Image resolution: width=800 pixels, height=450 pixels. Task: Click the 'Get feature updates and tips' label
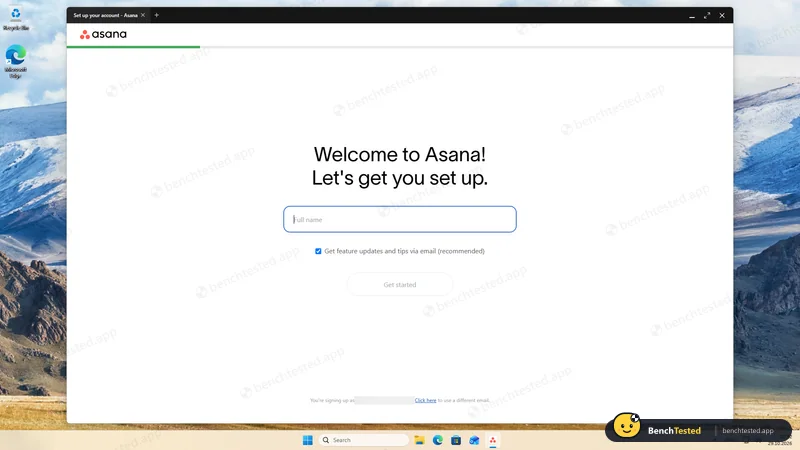click(405, 251)
